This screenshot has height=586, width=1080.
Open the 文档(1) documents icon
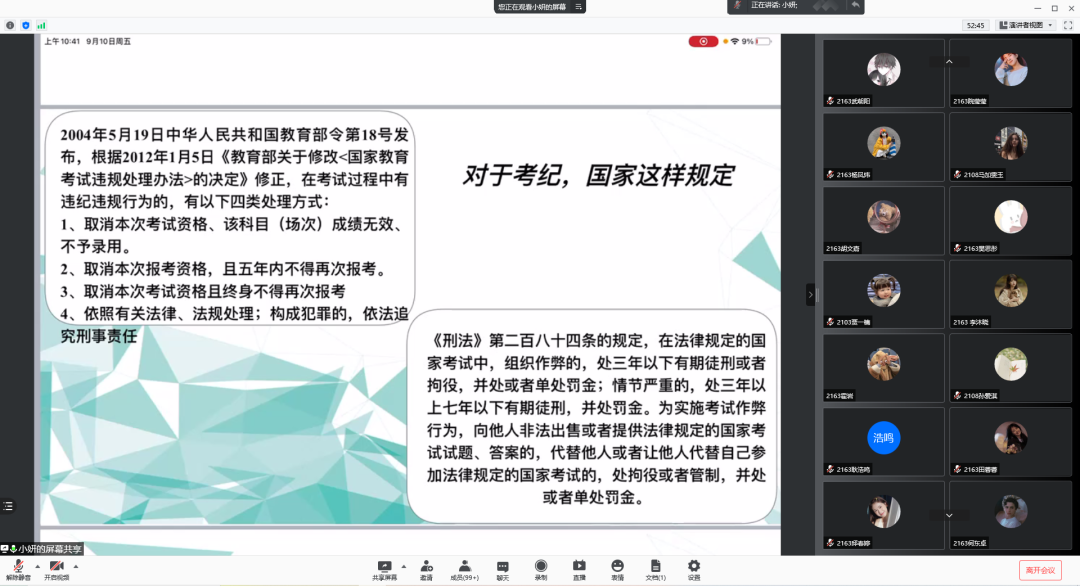(x=655, y=567)
